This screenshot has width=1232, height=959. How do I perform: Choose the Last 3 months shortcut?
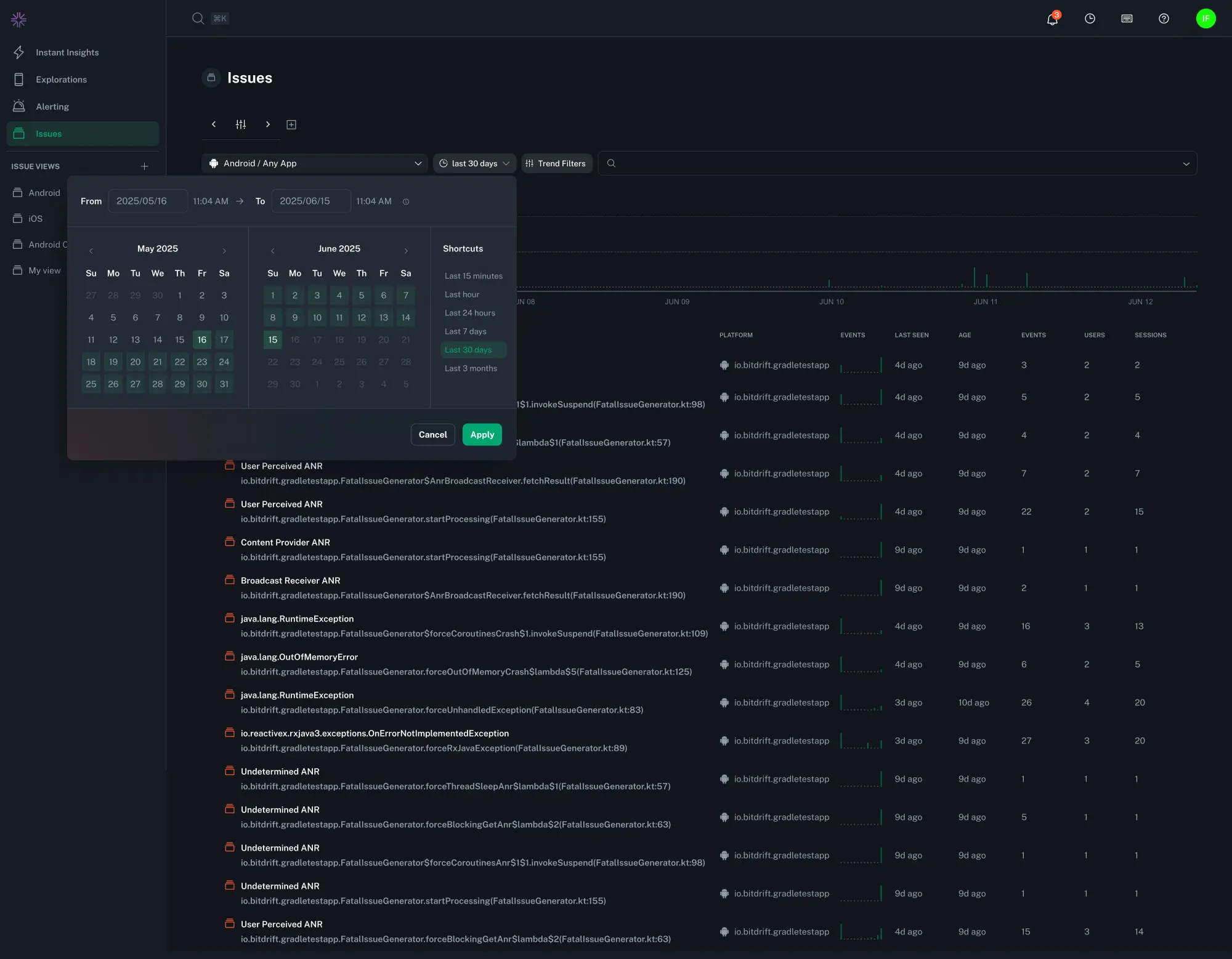(x=471, y=368)
